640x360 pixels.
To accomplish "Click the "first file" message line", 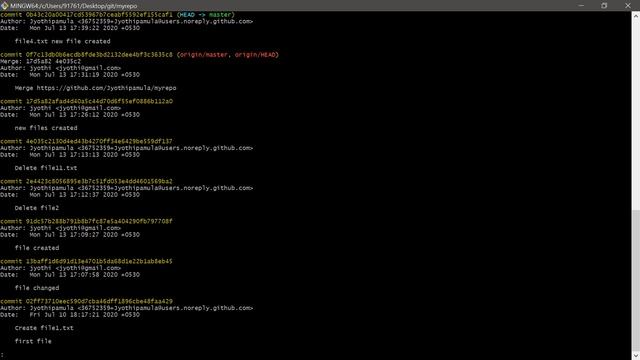I will (33, 341).
